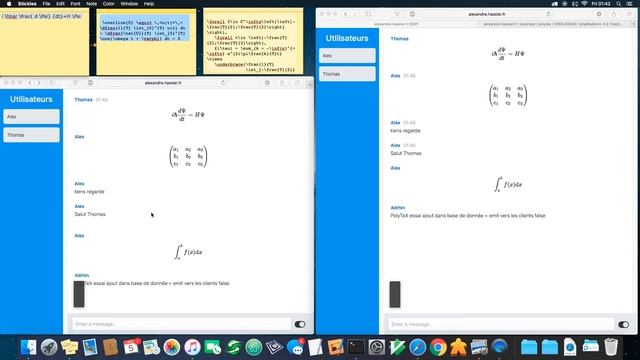Click the address bar in the left Safari window
640x360 pixels.
click(163, 82)
